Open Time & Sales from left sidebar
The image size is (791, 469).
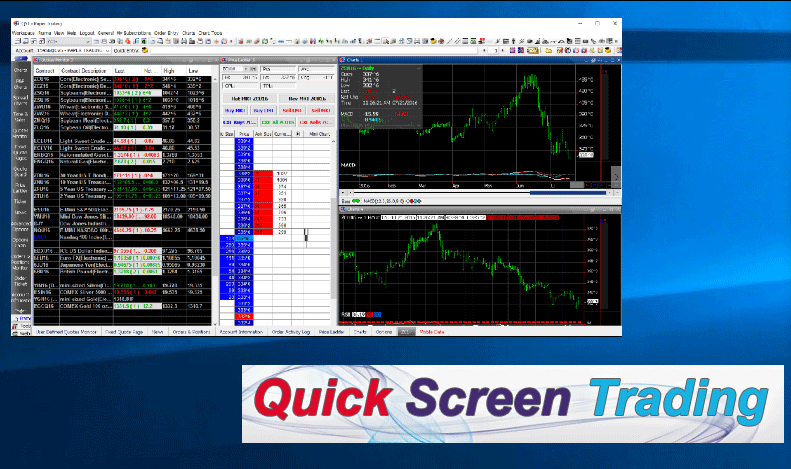point(20,118)
